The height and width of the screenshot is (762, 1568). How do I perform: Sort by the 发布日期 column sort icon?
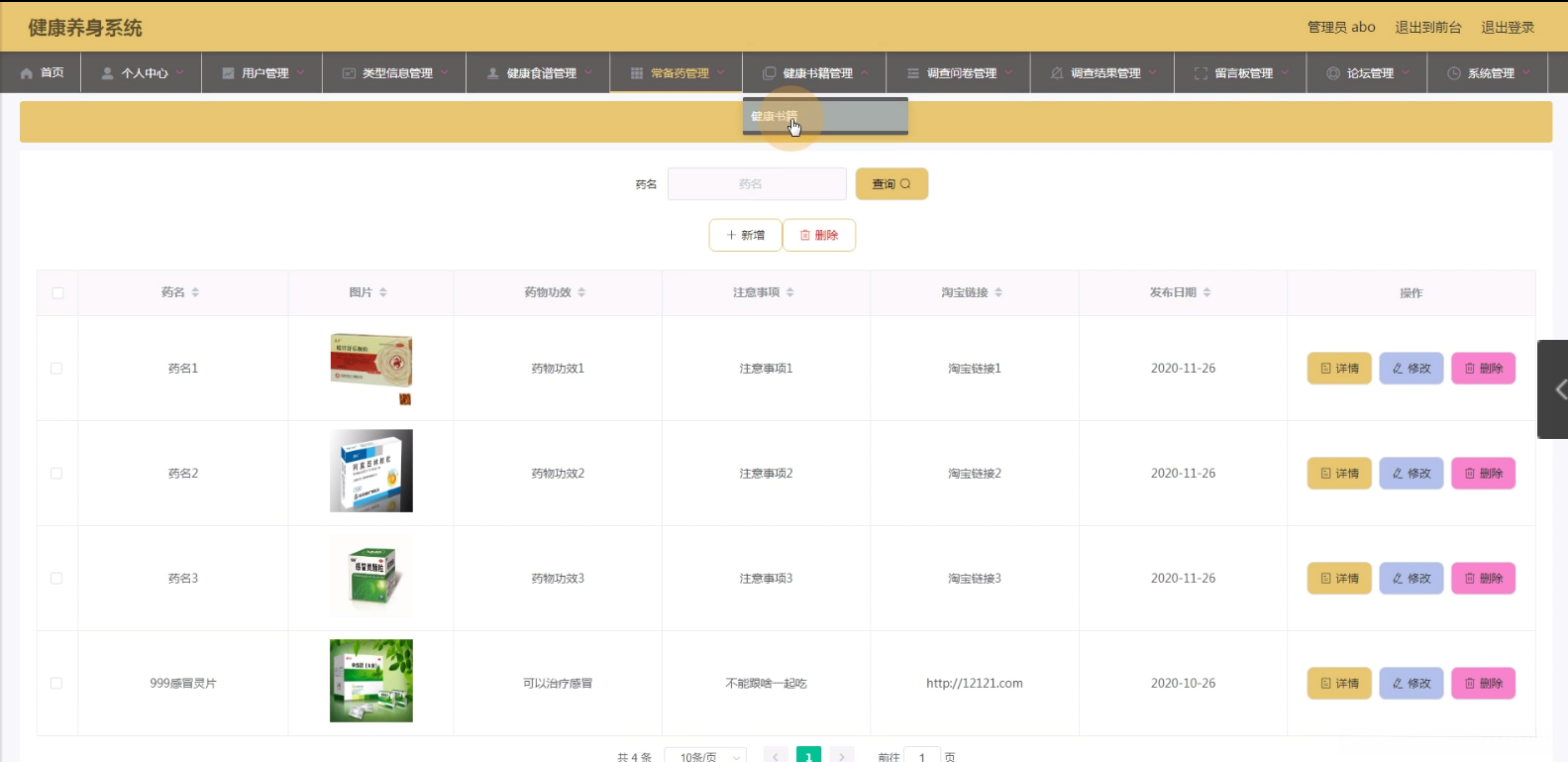pos(1207,292)
